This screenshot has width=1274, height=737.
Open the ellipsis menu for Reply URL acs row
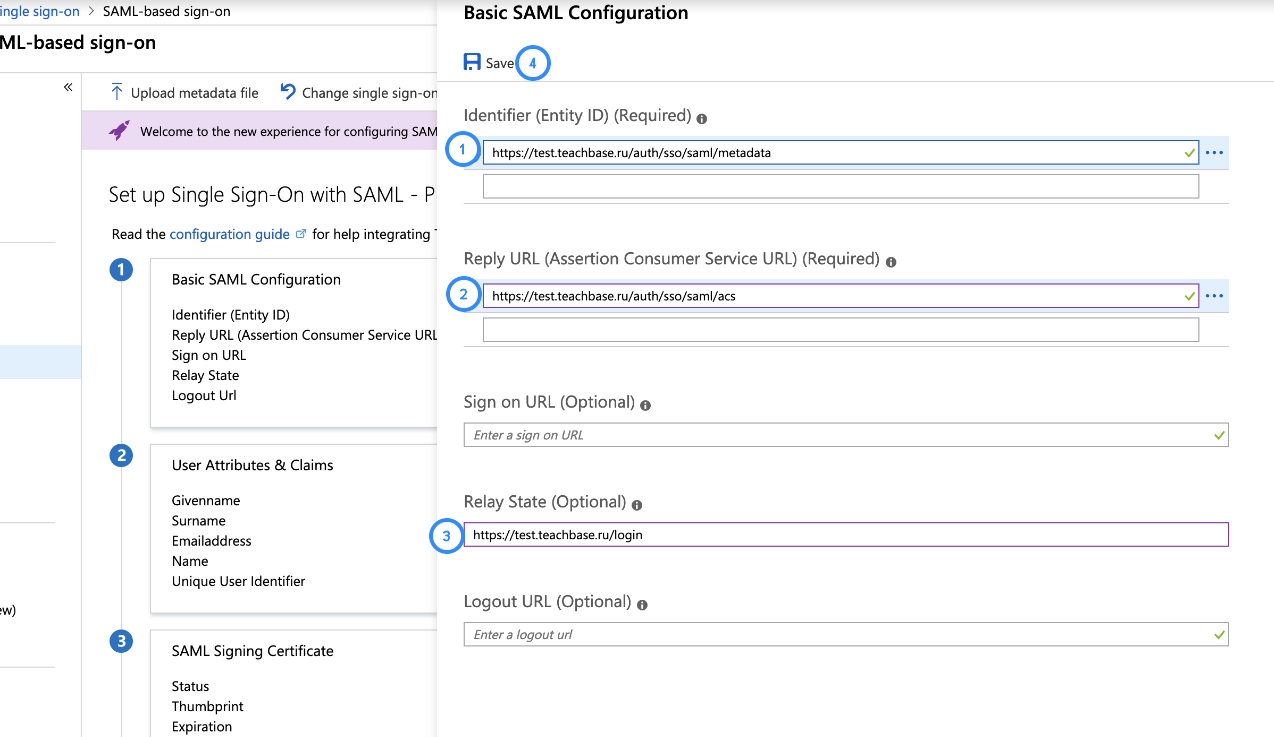tap(1214, 296)
